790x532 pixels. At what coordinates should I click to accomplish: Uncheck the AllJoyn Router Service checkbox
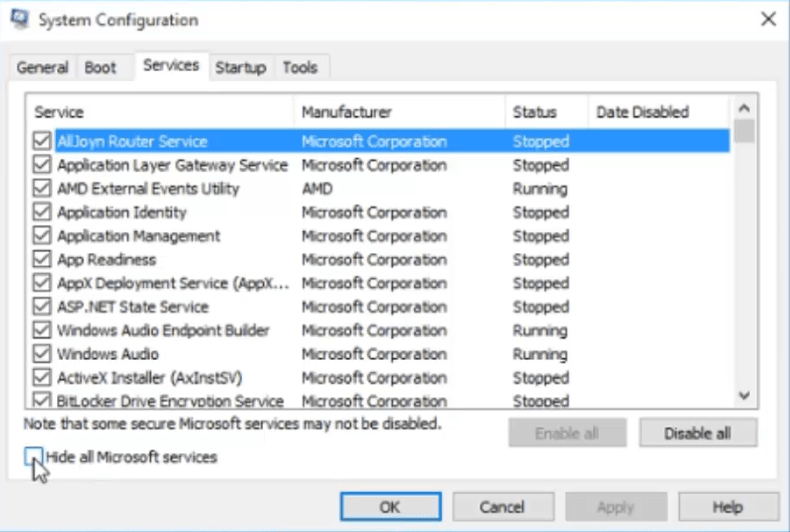click(42, 142)
